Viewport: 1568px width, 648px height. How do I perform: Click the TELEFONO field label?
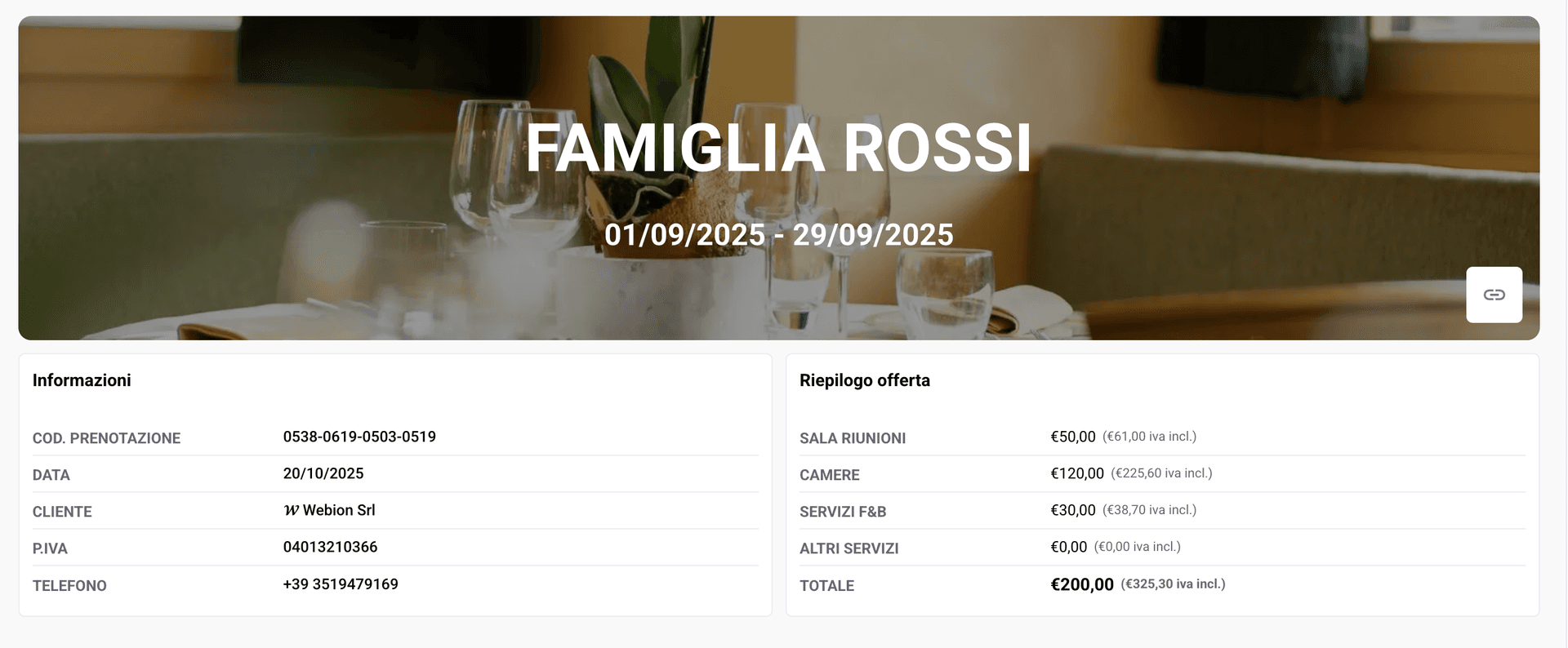coord(69,586)
